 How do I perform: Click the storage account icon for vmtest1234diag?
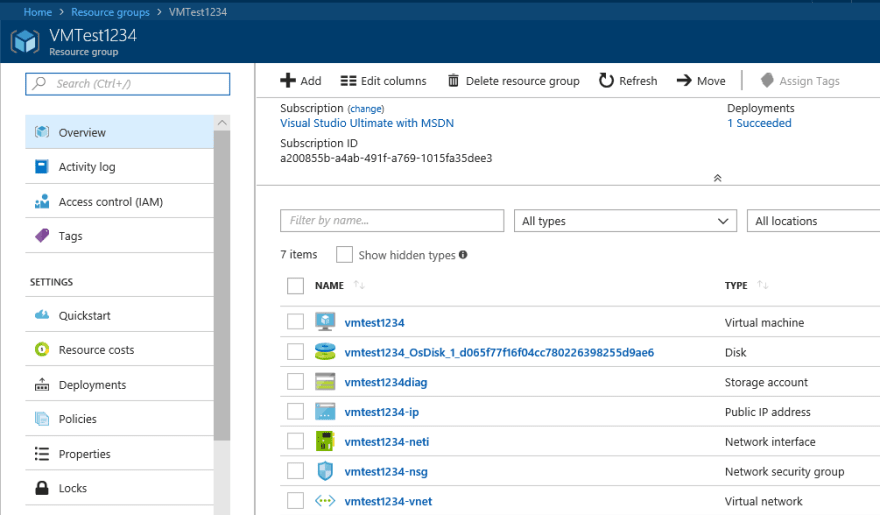[x=325, y=381]
